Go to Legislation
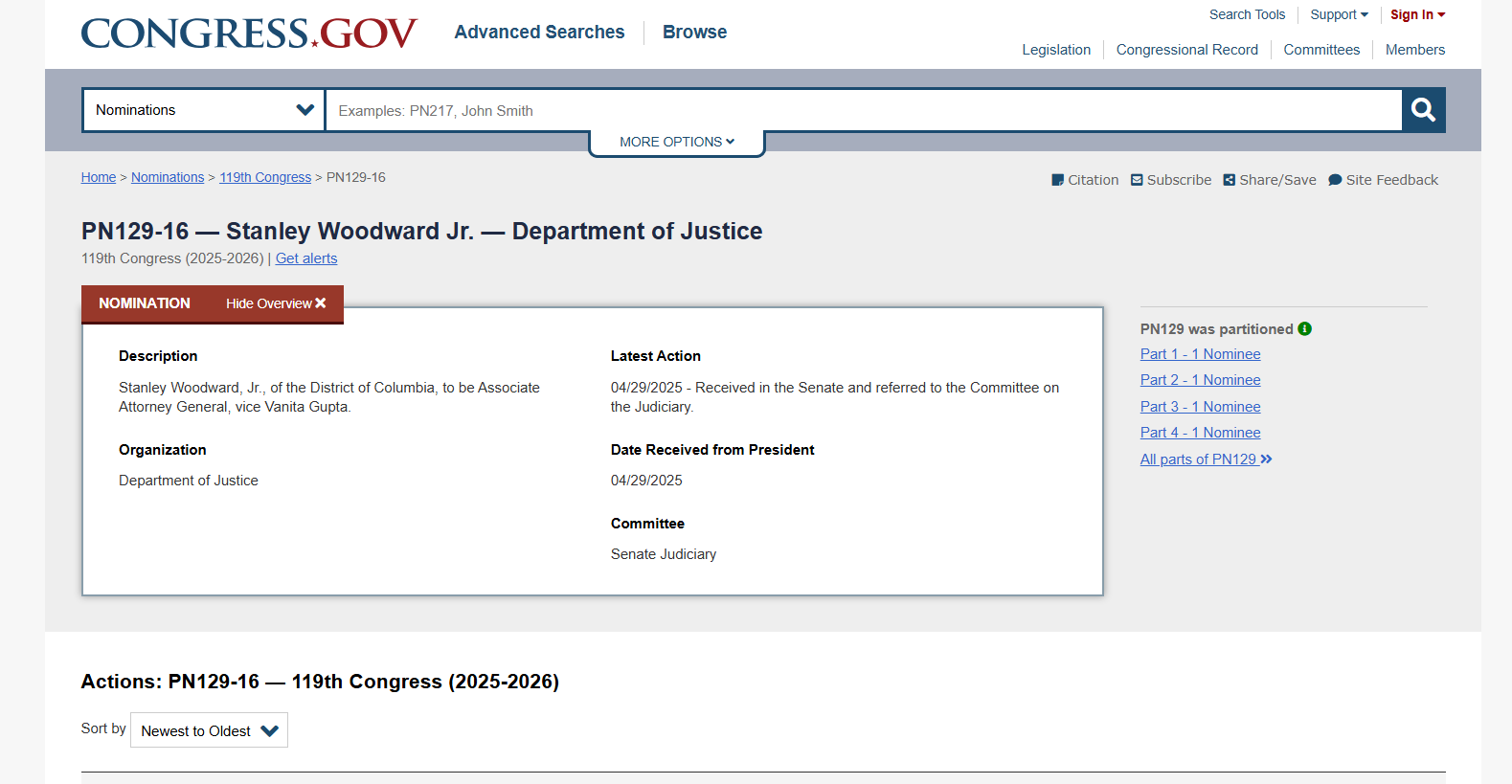 (1056, 50)
